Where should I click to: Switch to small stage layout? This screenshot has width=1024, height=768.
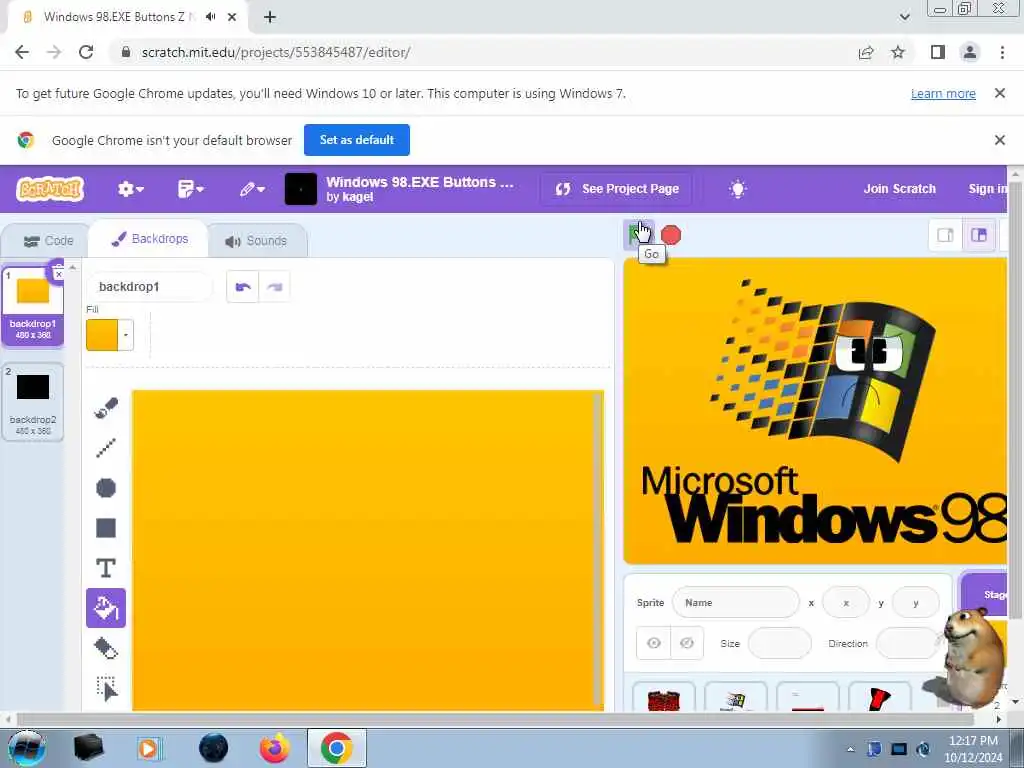point(945,235)
